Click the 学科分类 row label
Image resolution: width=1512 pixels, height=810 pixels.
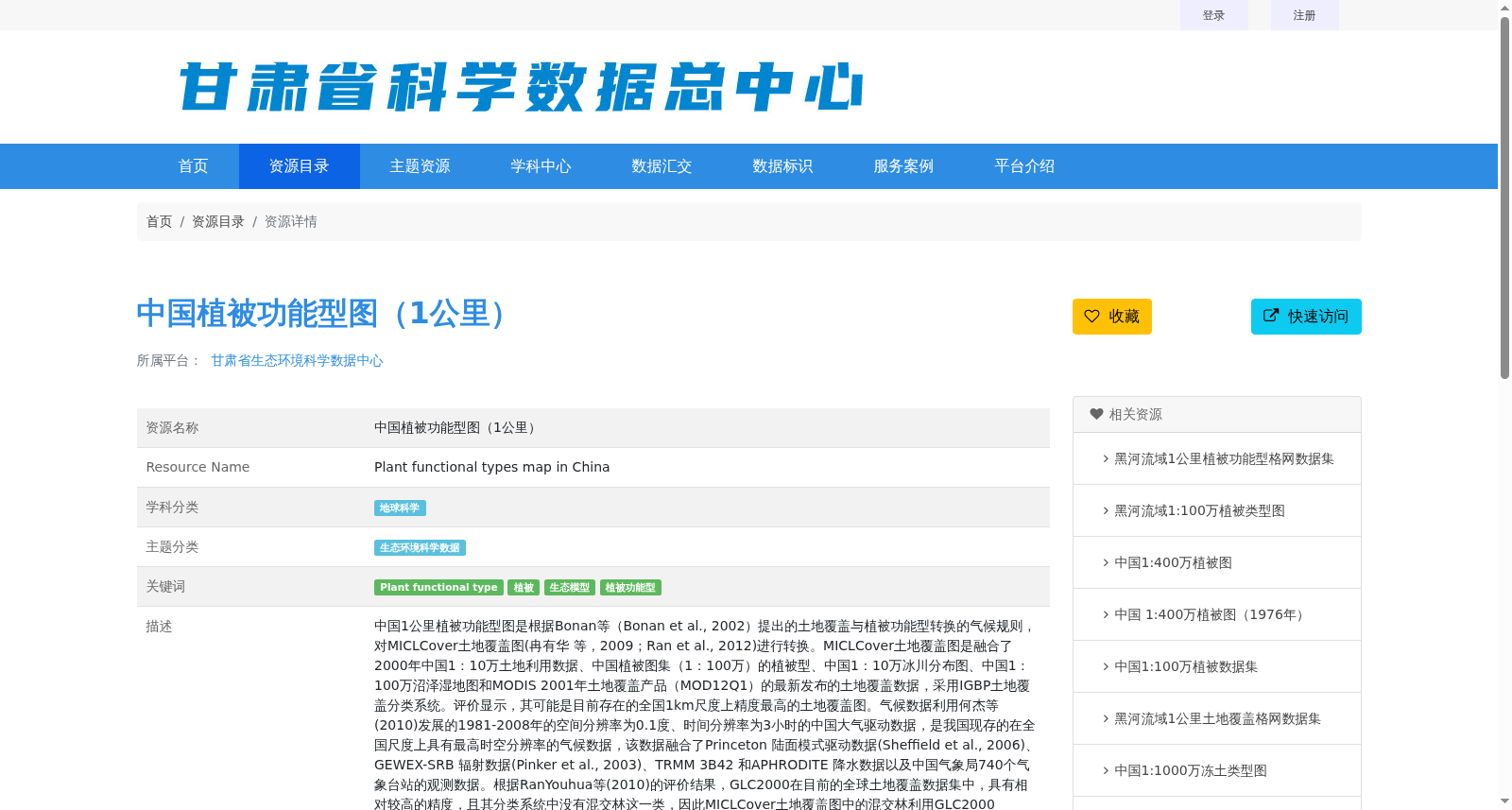point(172,507)
